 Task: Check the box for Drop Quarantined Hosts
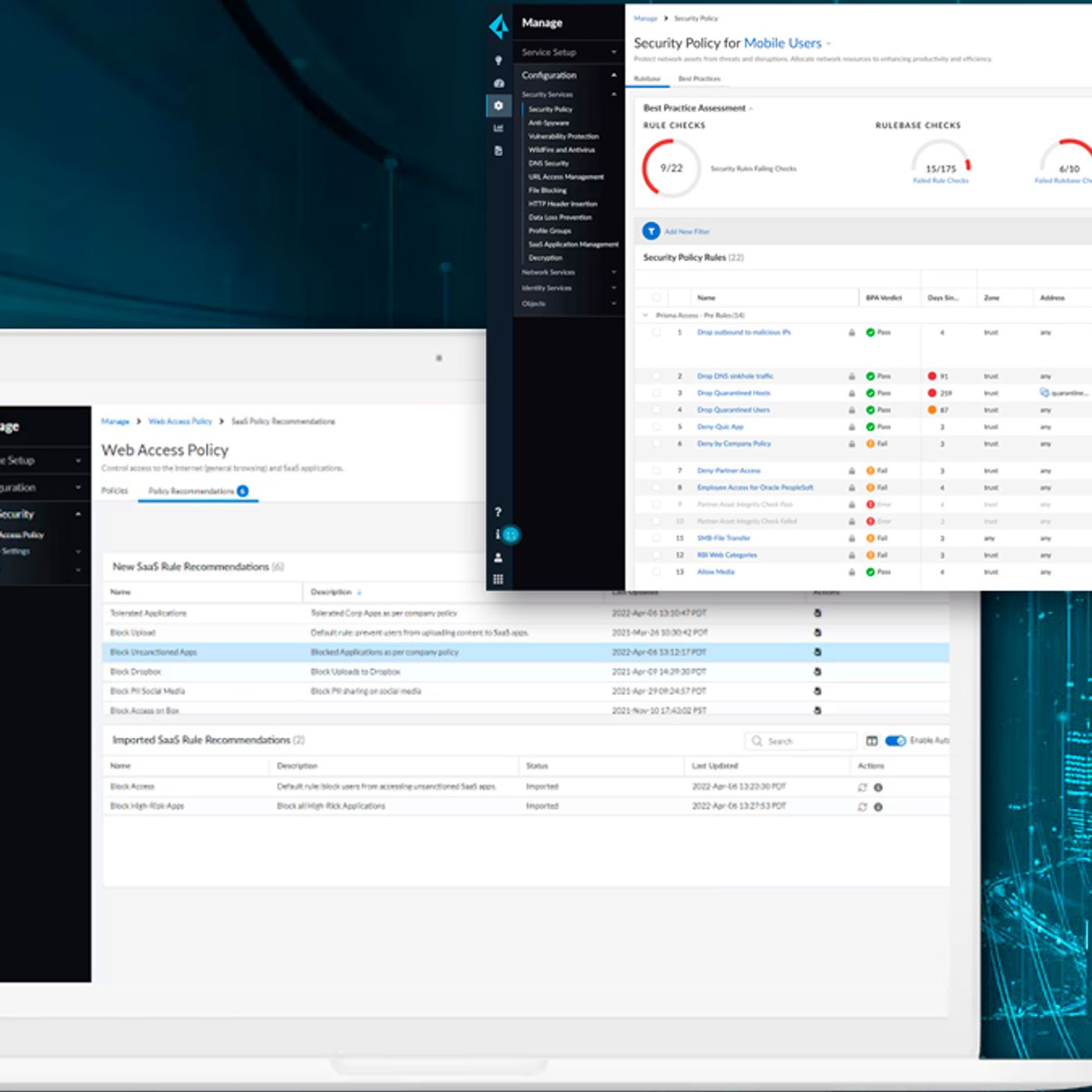(x=656, y=393)
